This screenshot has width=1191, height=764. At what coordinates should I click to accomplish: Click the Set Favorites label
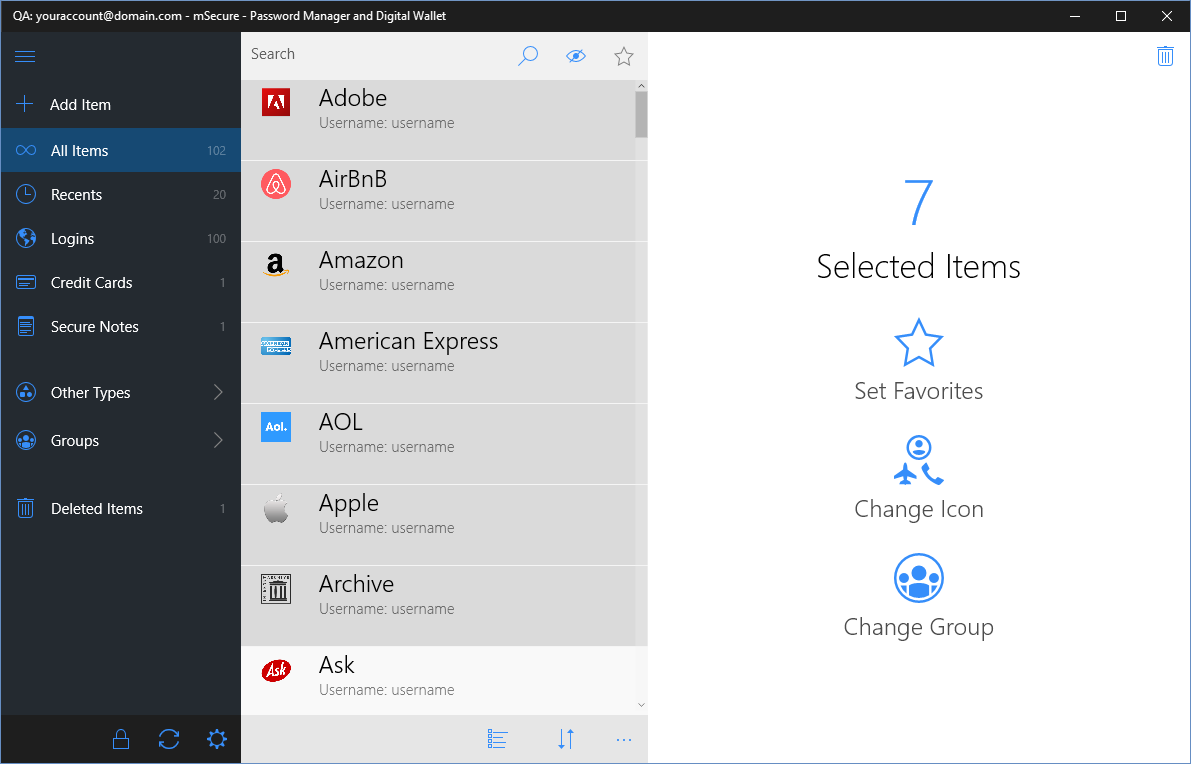(918, 391)
